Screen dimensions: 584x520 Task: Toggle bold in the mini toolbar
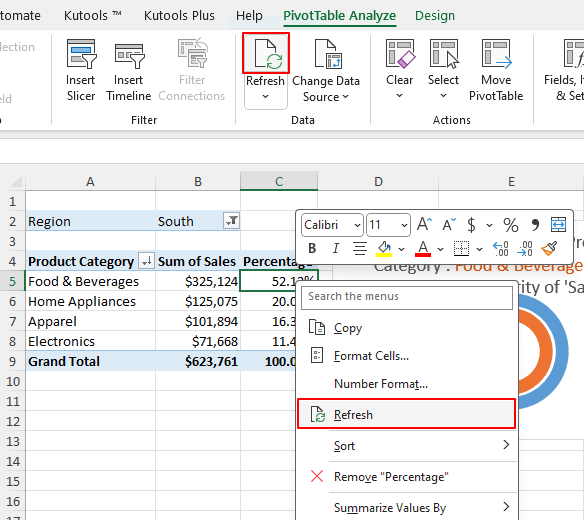click(312, 248)
